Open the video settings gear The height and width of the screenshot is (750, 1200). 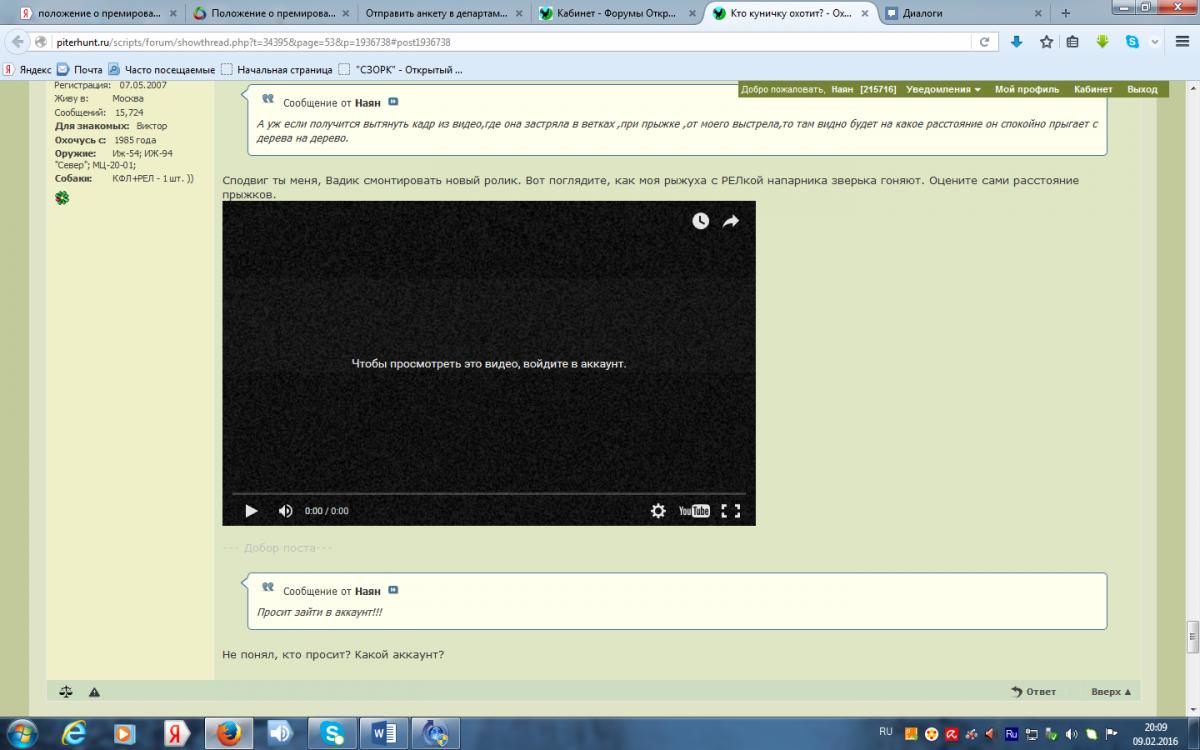point(658,511)
